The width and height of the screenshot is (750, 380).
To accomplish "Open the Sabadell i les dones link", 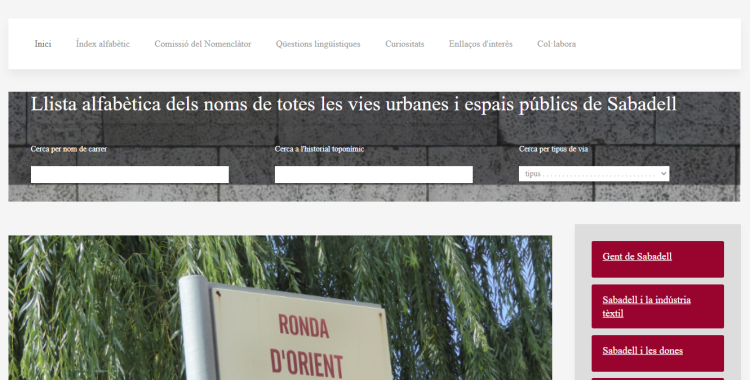I will tap(642, 351).
